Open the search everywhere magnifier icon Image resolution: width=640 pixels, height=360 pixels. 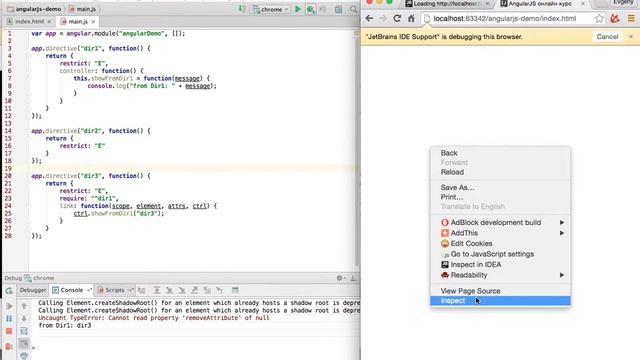point(353,9)
